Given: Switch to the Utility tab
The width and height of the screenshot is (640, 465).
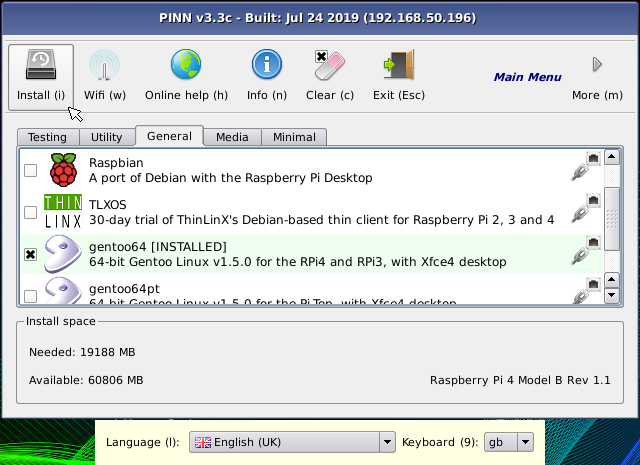Looking at the screenshot, I should tap(107, 137).
